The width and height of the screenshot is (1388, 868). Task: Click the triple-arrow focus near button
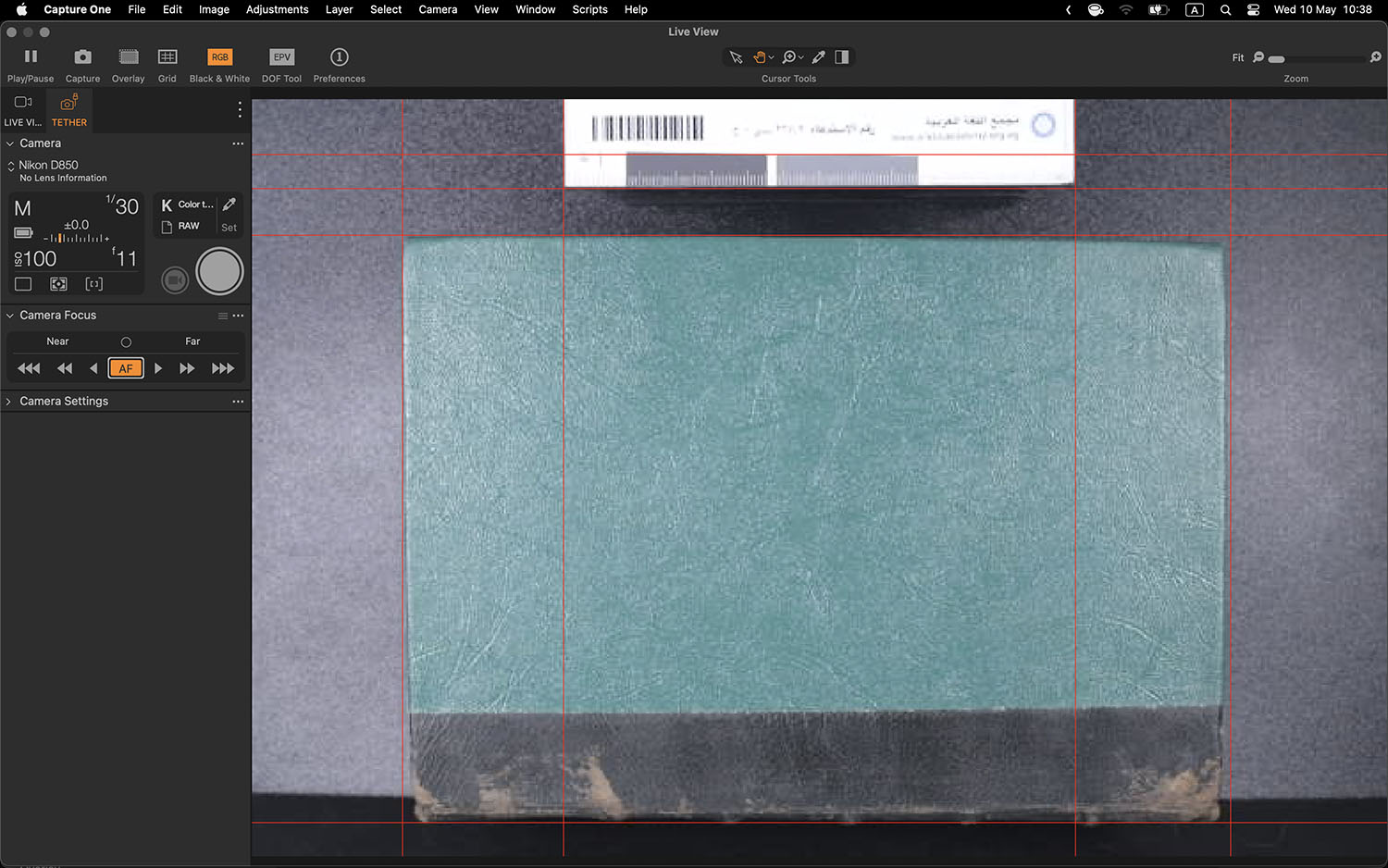pyautogui.click(x=29, y=368)
